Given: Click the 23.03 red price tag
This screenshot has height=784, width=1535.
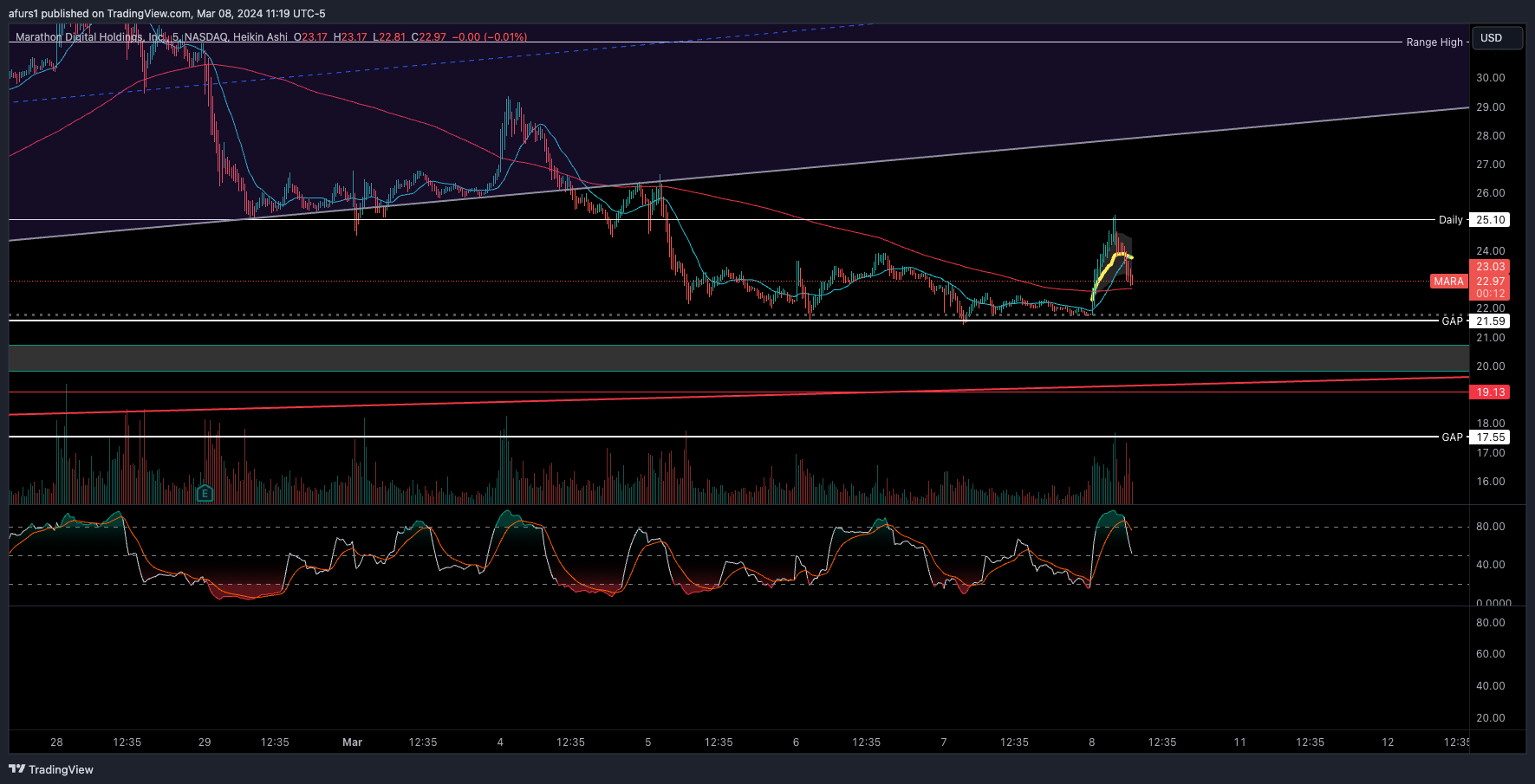Looking at the screenshot, I should 1490,267.
